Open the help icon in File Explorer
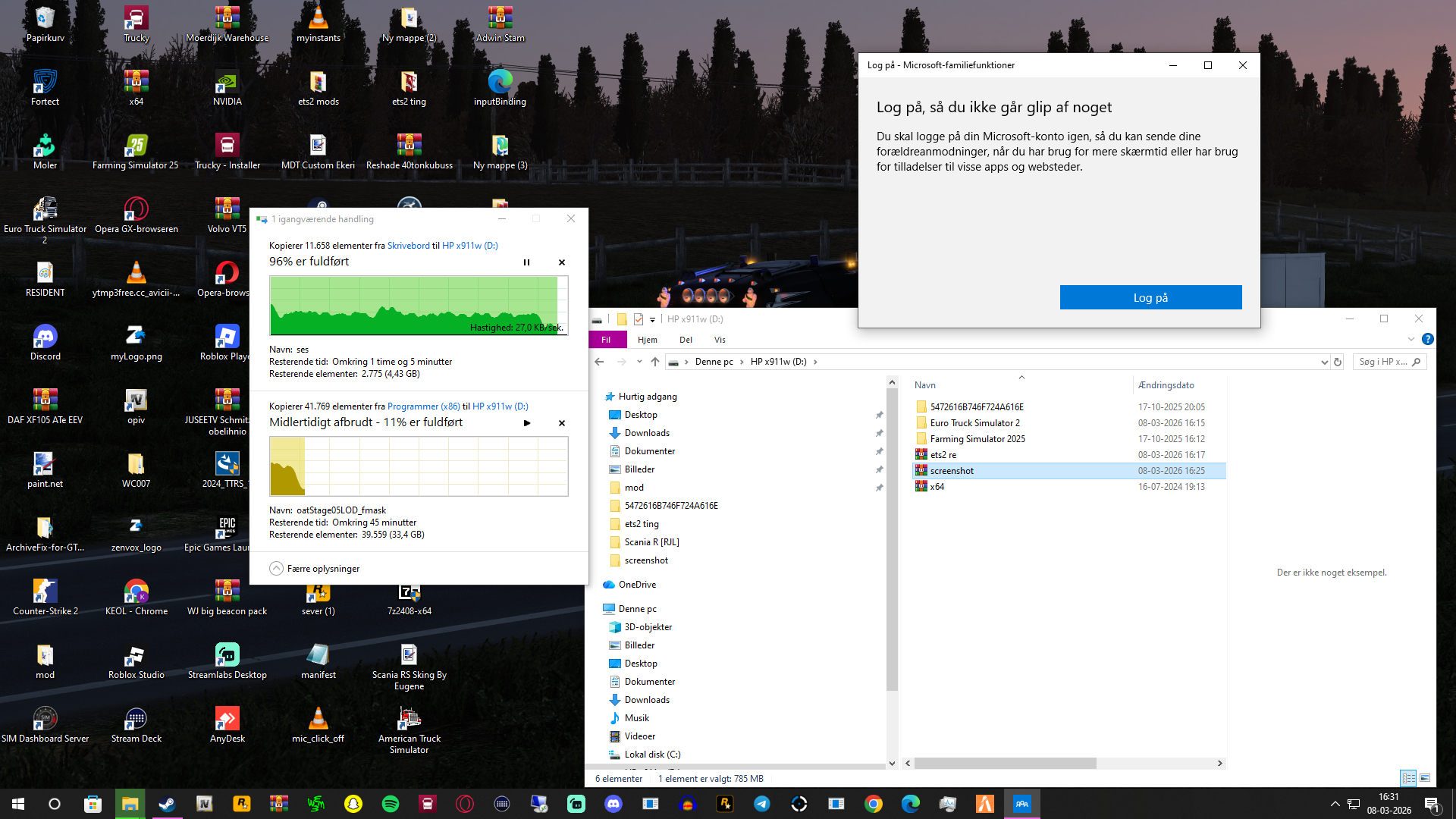This screenshot has width=1456, height=819. (x=1427, y=340)
